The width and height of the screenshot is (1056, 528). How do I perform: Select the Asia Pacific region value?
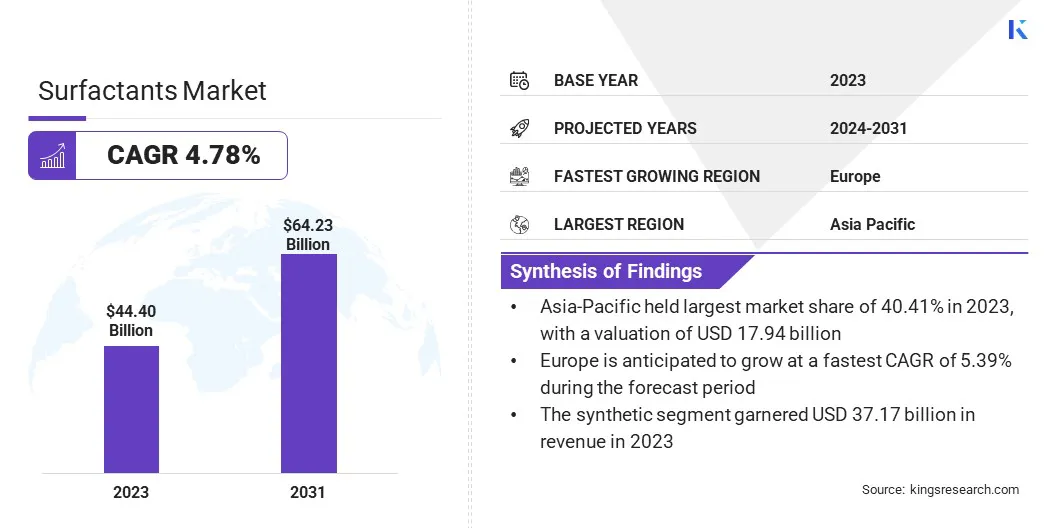point(872,224)
